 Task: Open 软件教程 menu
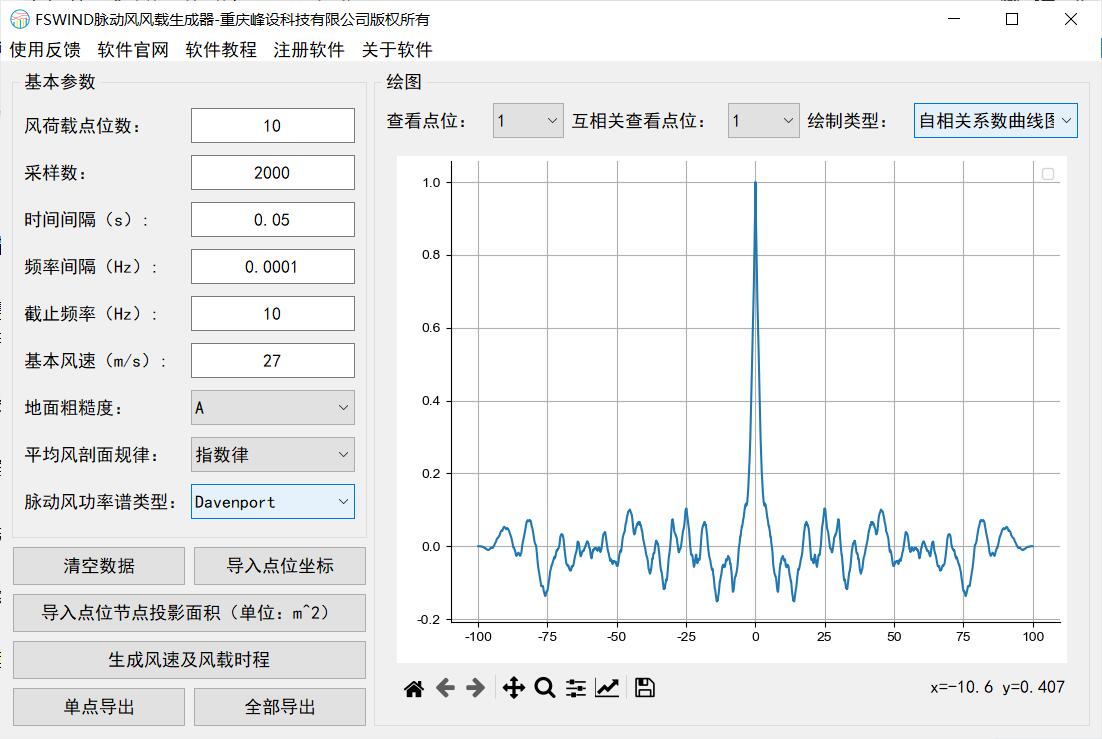coord(221,50)
